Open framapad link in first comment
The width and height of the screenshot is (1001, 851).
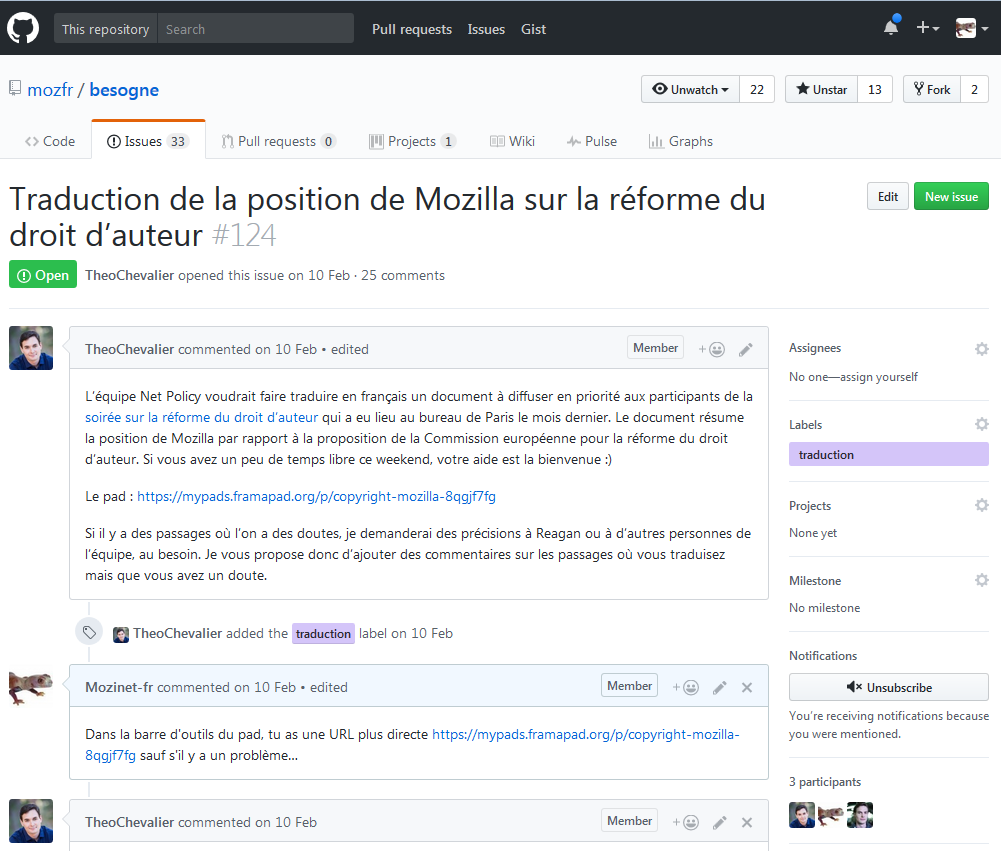[316, 497]
